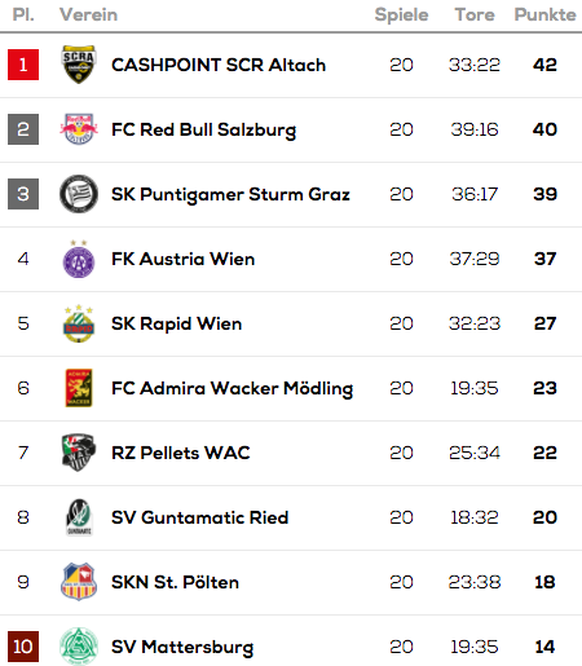Click the SCR Altach club crest

79,65
